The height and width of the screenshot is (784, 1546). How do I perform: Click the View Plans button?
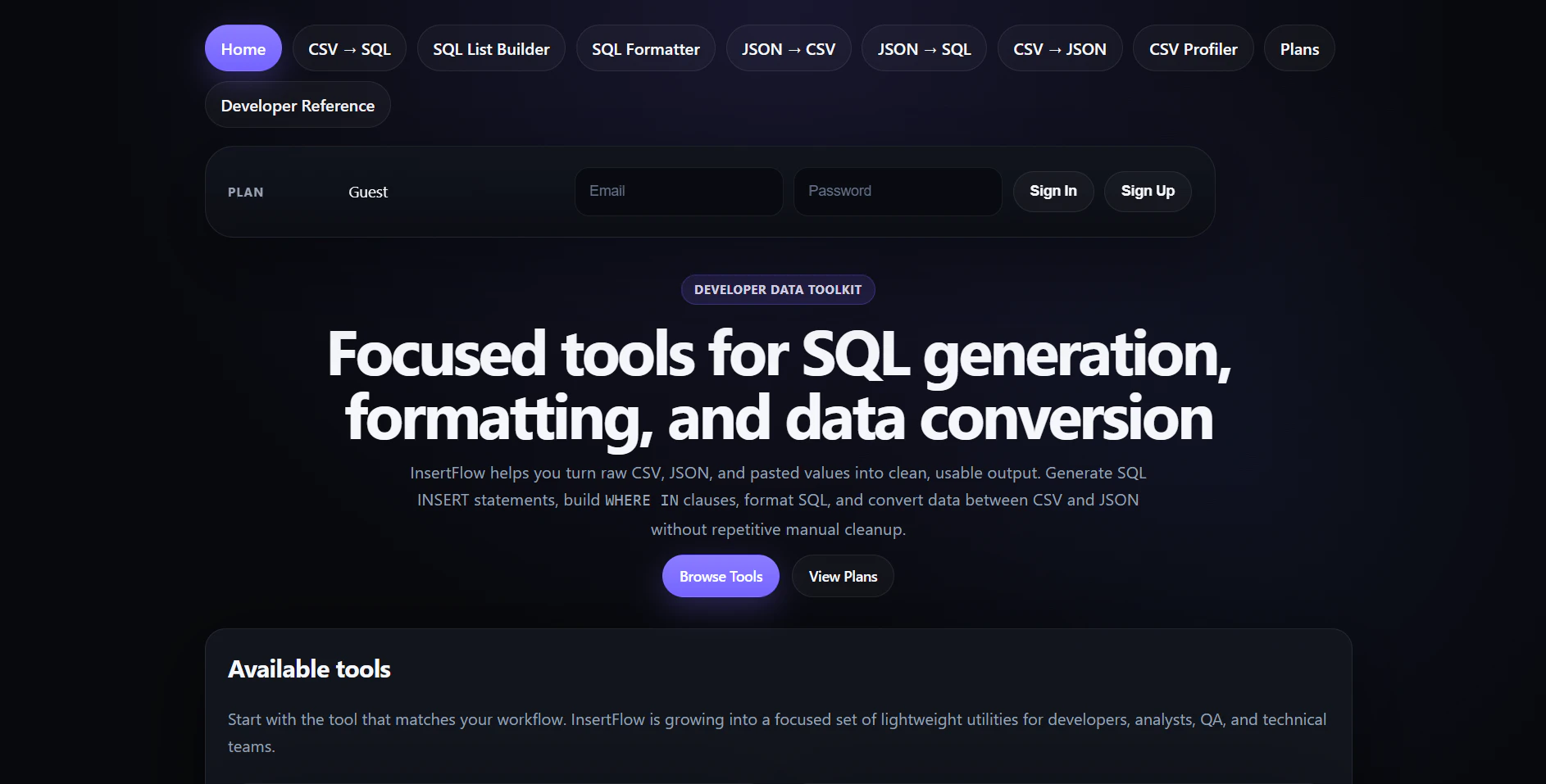tap(843, 576)
